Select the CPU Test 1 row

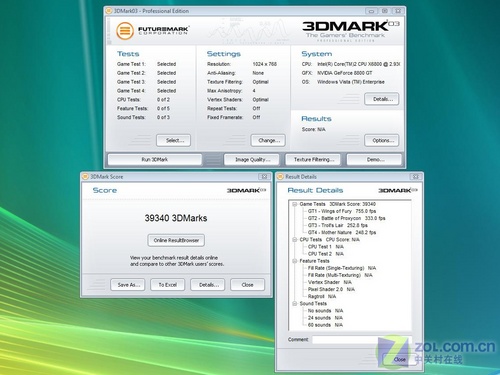click(x=325, y=247)
